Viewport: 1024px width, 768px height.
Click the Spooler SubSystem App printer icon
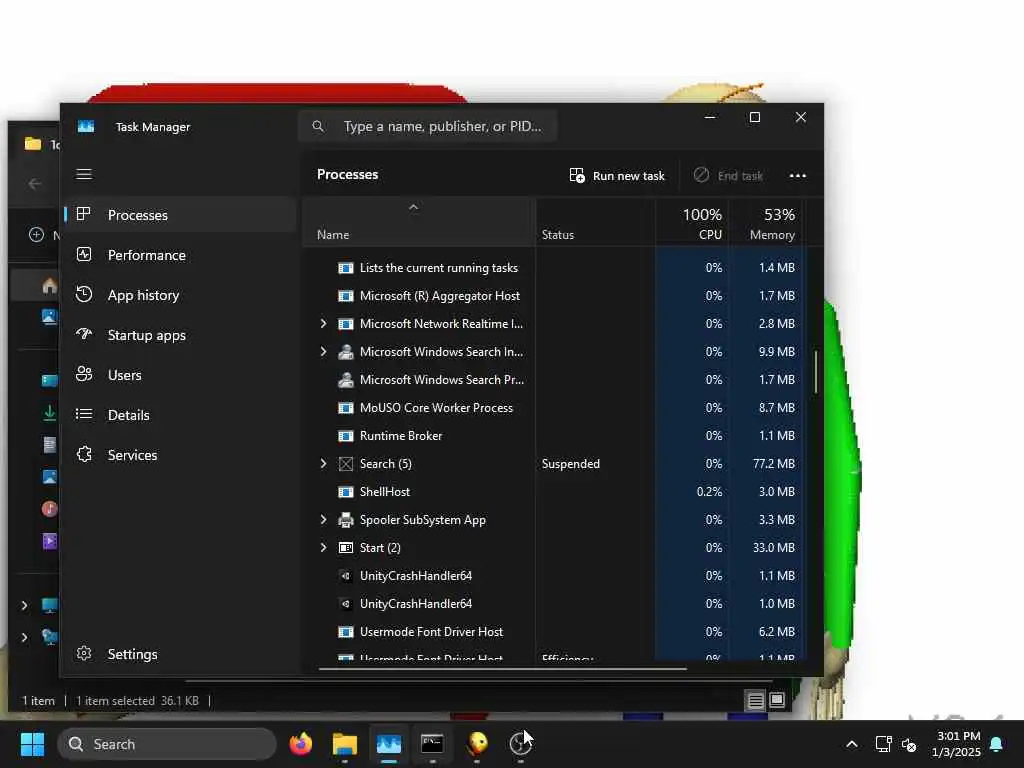(x=345, y=520)
